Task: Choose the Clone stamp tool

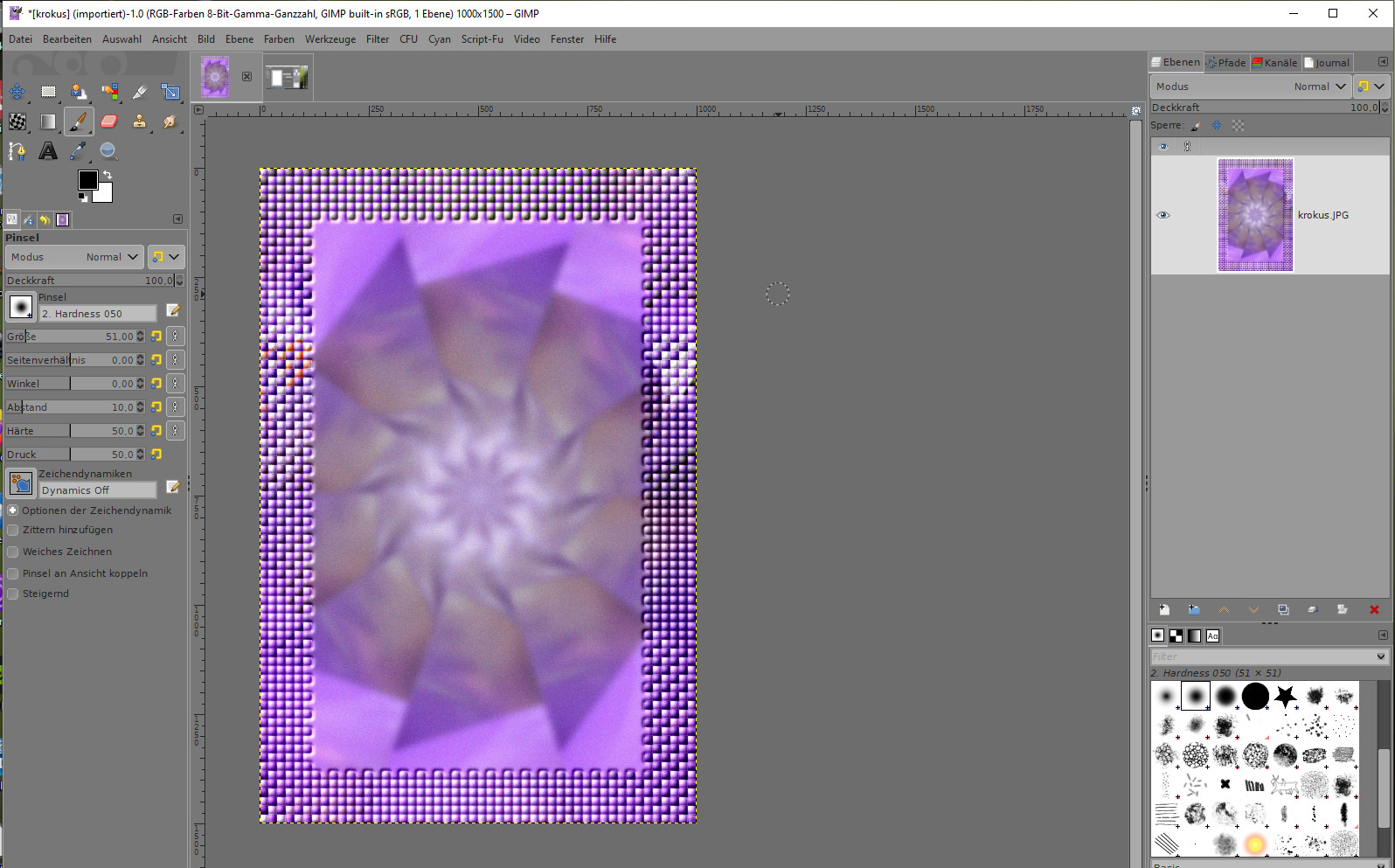Action: tap(139, 122)
